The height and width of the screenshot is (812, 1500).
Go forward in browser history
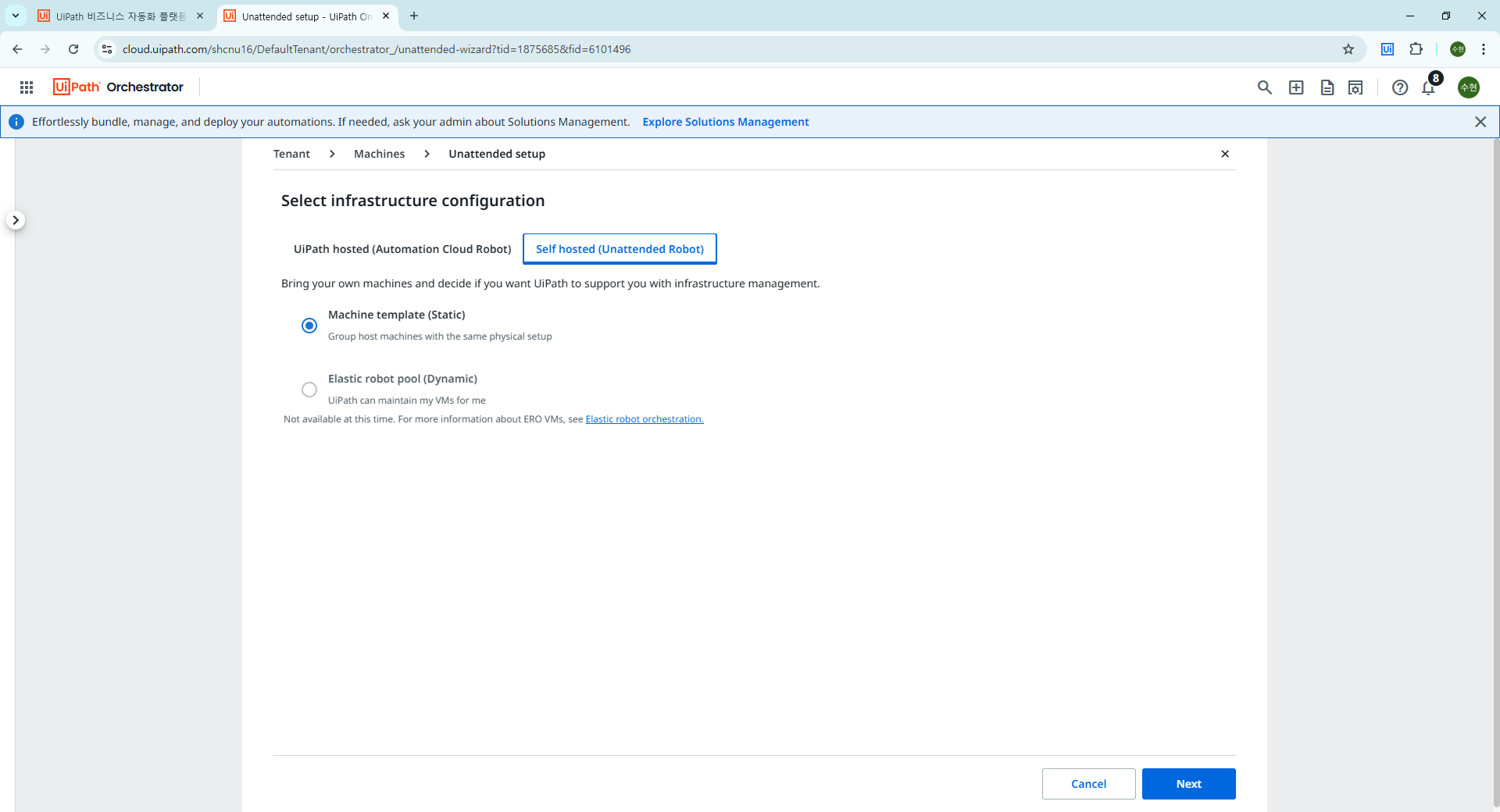(45, 49)
